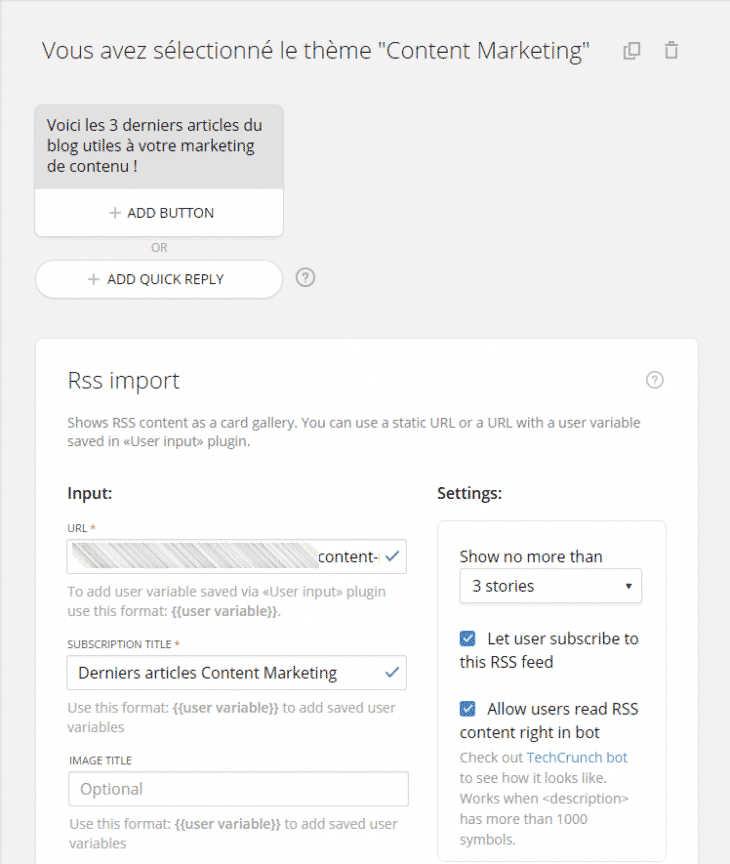Uncheck Let user subscribe to RSS feed
The image size is (730, 864).
[467, 639]
